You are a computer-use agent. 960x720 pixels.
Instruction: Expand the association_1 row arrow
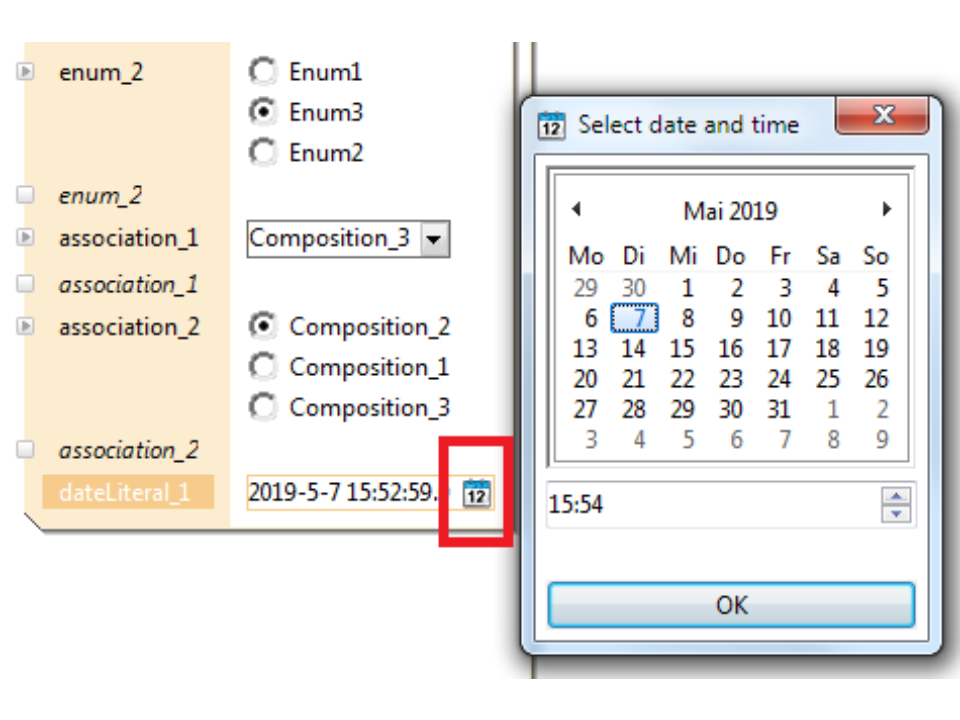[x=26, y=238]
